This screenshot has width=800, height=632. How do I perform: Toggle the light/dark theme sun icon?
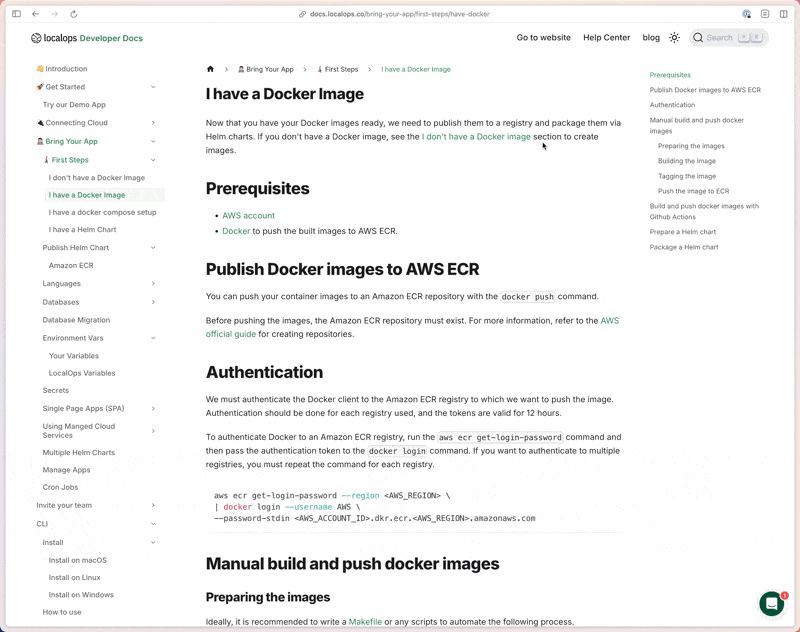point(674,38)
